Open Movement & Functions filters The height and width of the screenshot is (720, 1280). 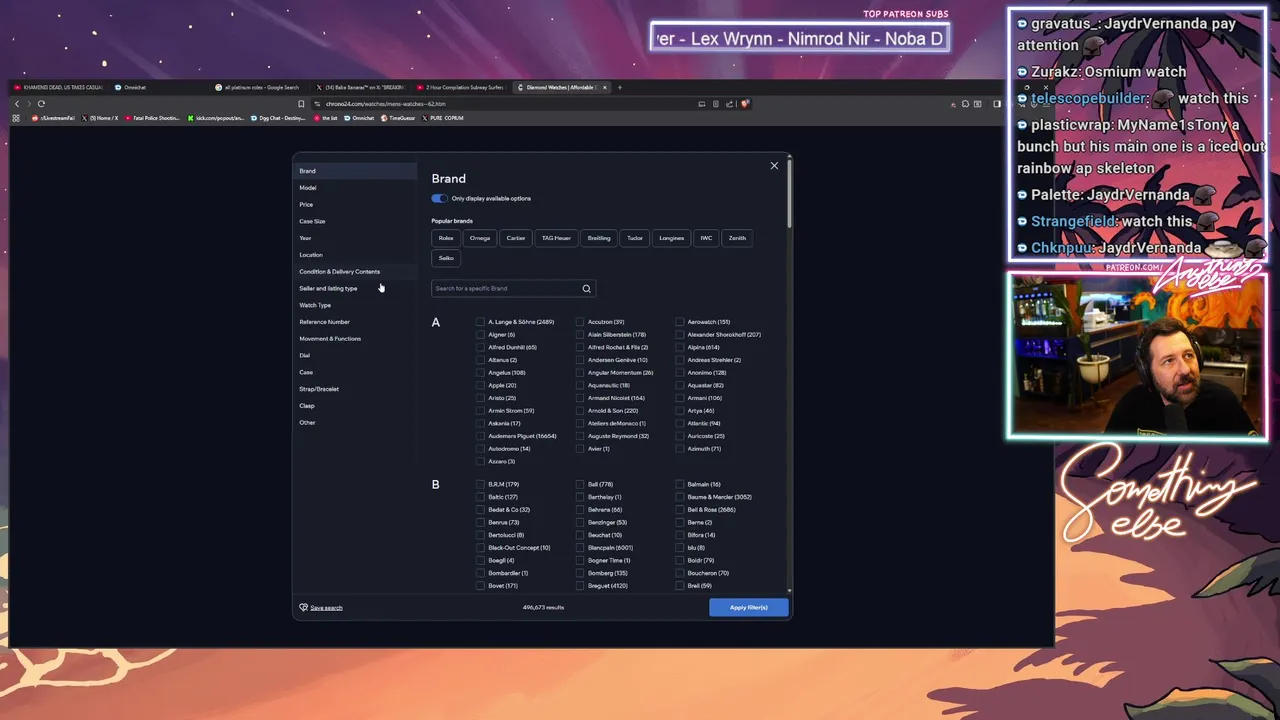coord(355,338)
